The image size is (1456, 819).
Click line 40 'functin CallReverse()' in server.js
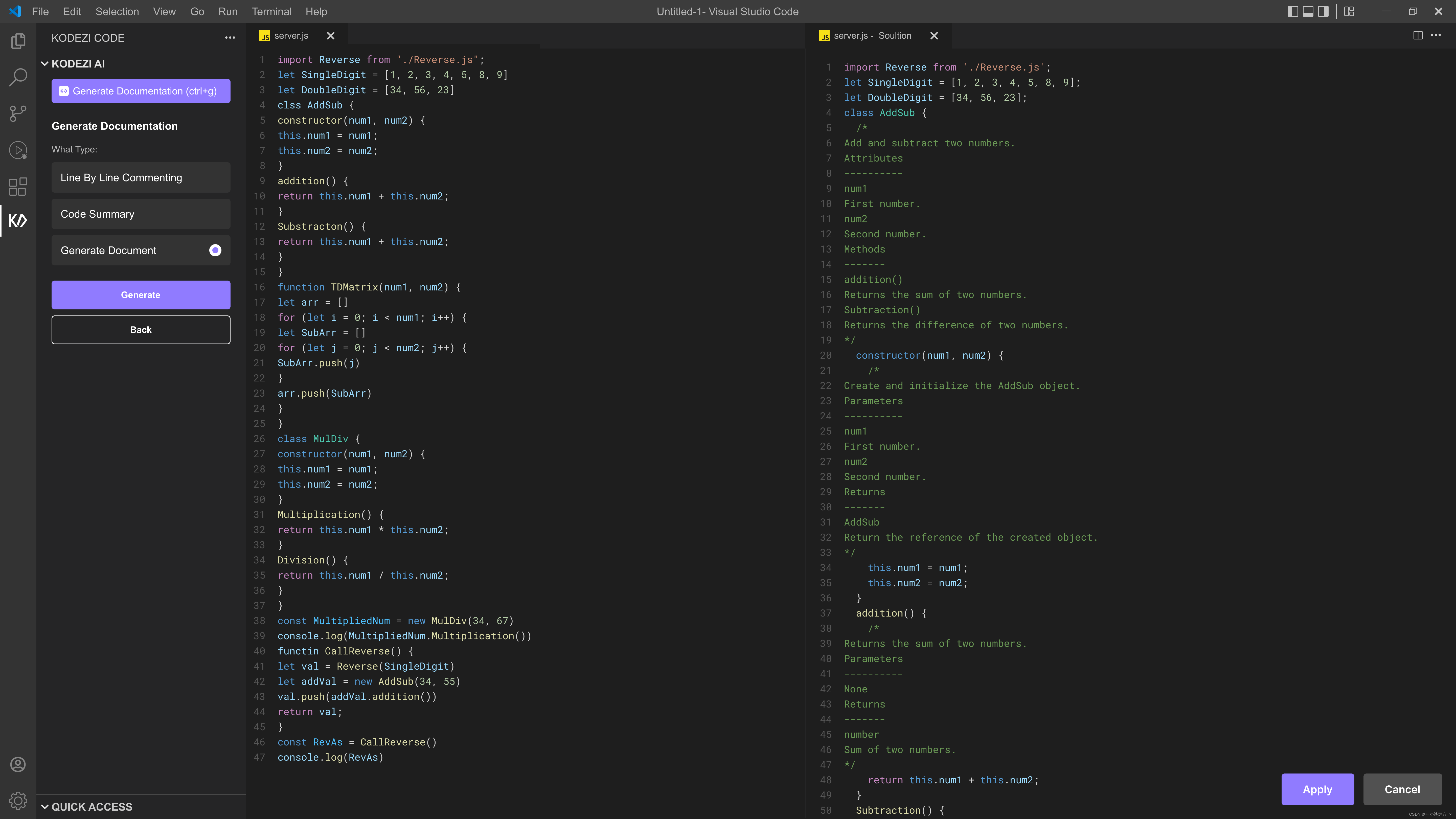pos(345,651)
